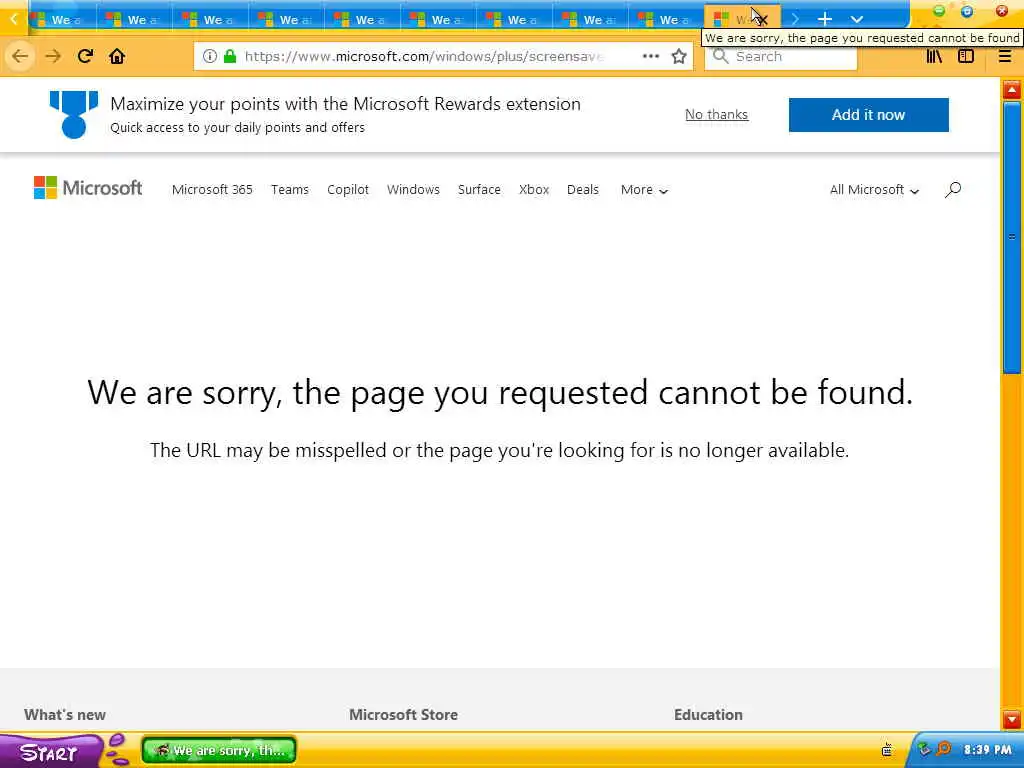Open the Library bookshelf icon

934,56
